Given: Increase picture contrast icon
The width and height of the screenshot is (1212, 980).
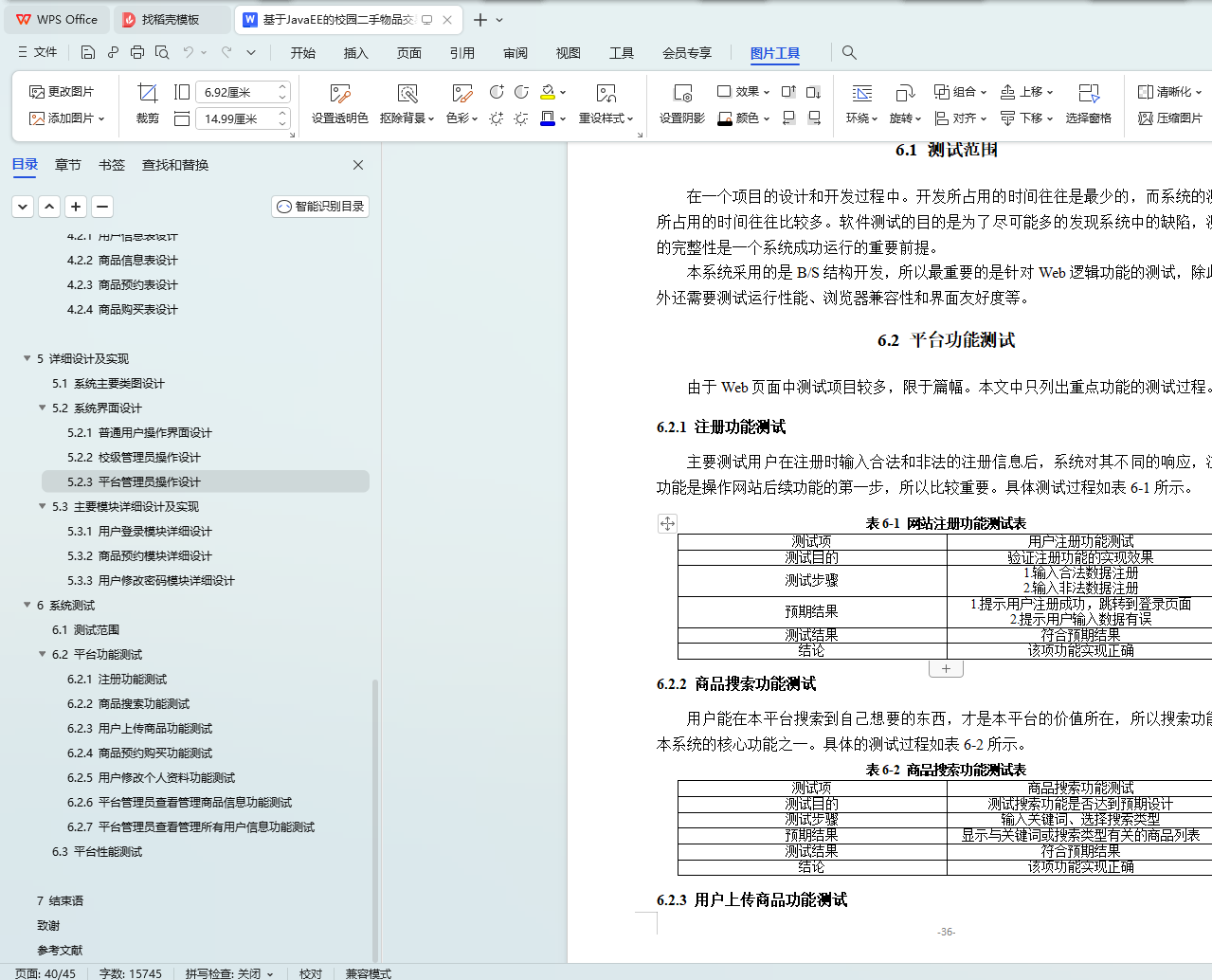Looking at the screenshot, I should tap(497, 92).
